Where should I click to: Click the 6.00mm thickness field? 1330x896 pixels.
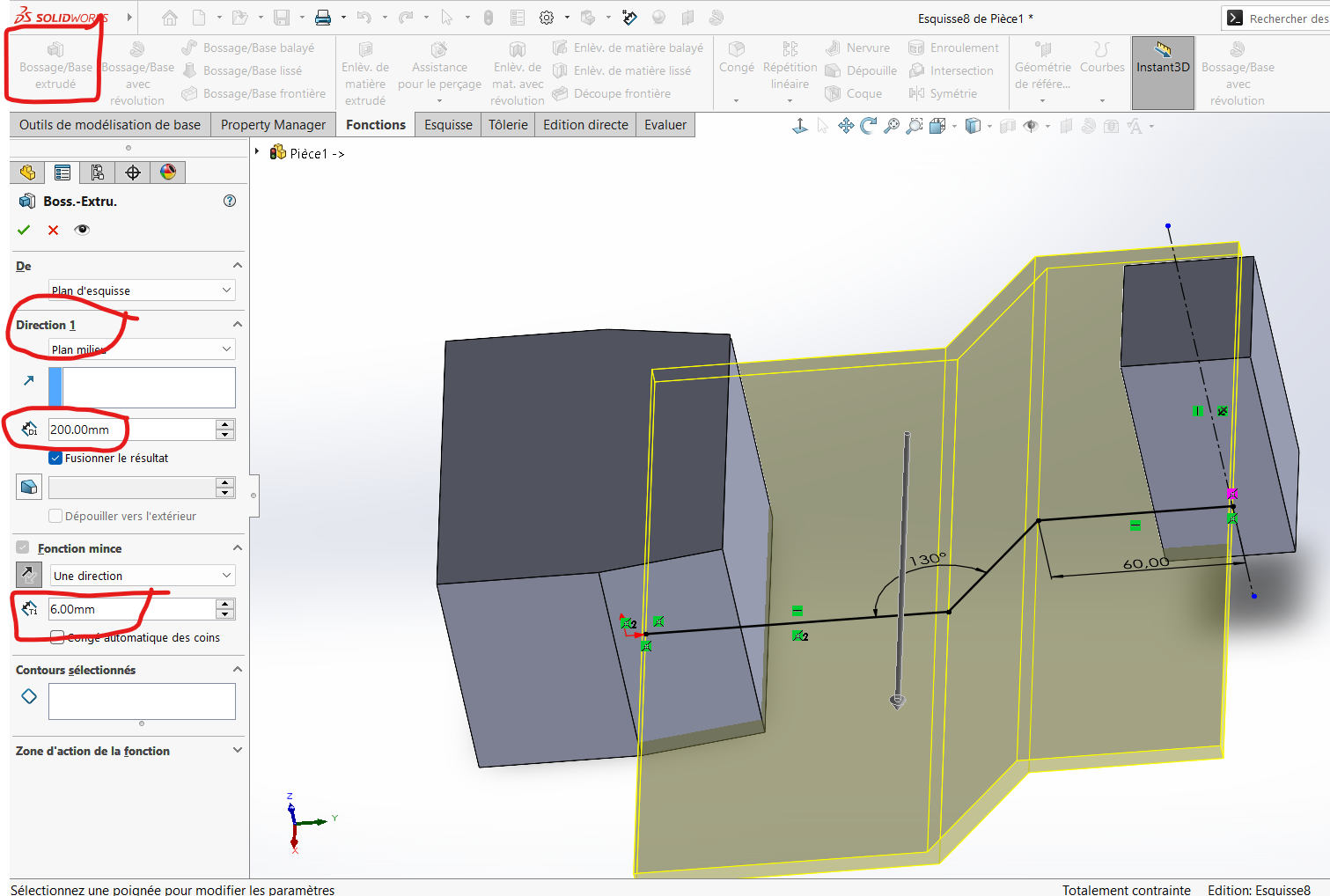tap(131, 609)
